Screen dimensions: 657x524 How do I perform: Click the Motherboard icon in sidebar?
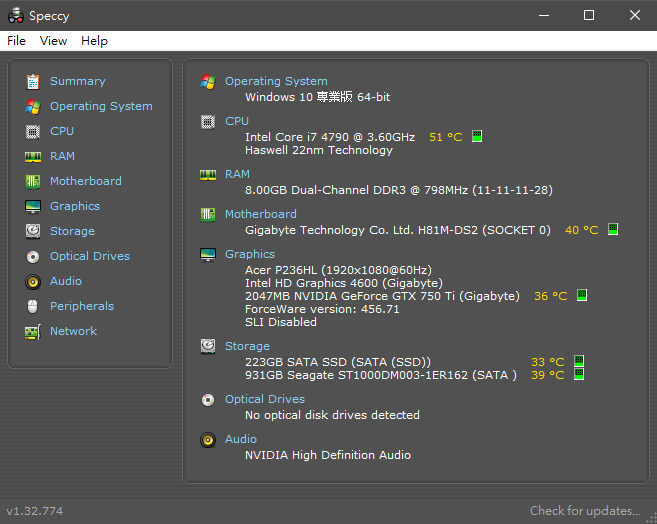pyautogui.click(x=33, y=181)
